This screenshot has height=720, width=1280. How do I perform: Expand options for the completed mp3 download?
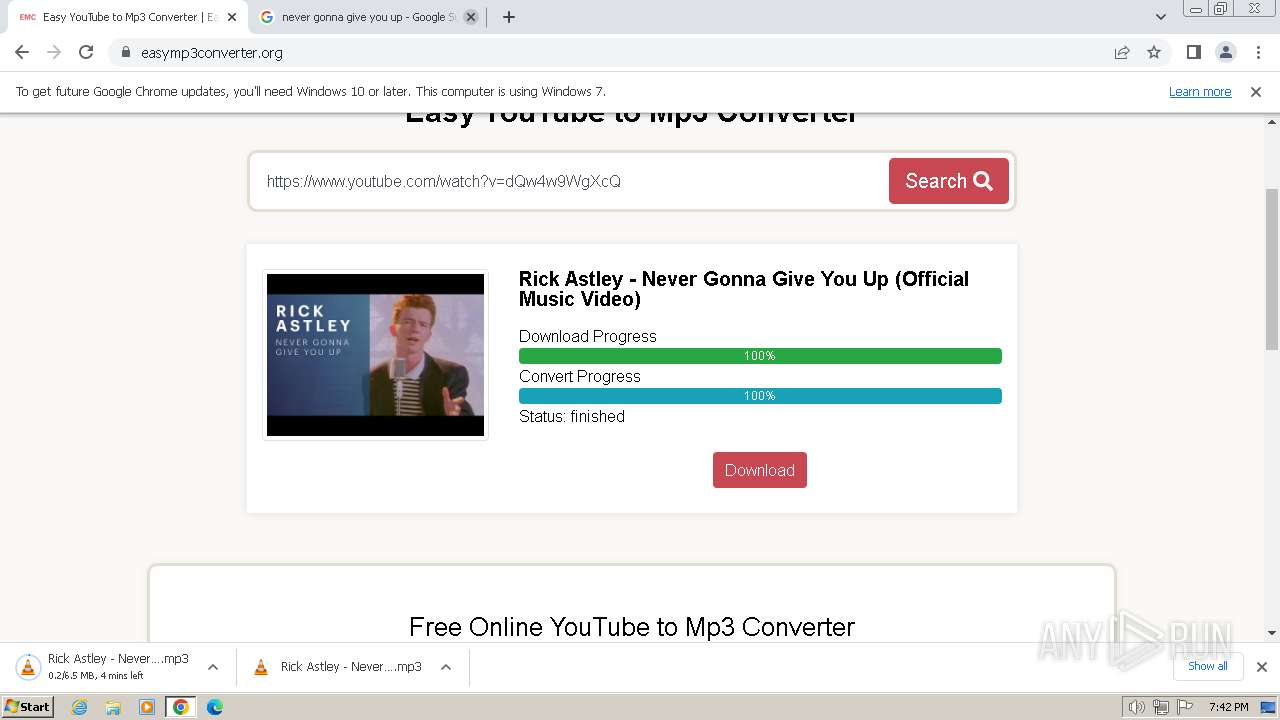tap(446, 667)
